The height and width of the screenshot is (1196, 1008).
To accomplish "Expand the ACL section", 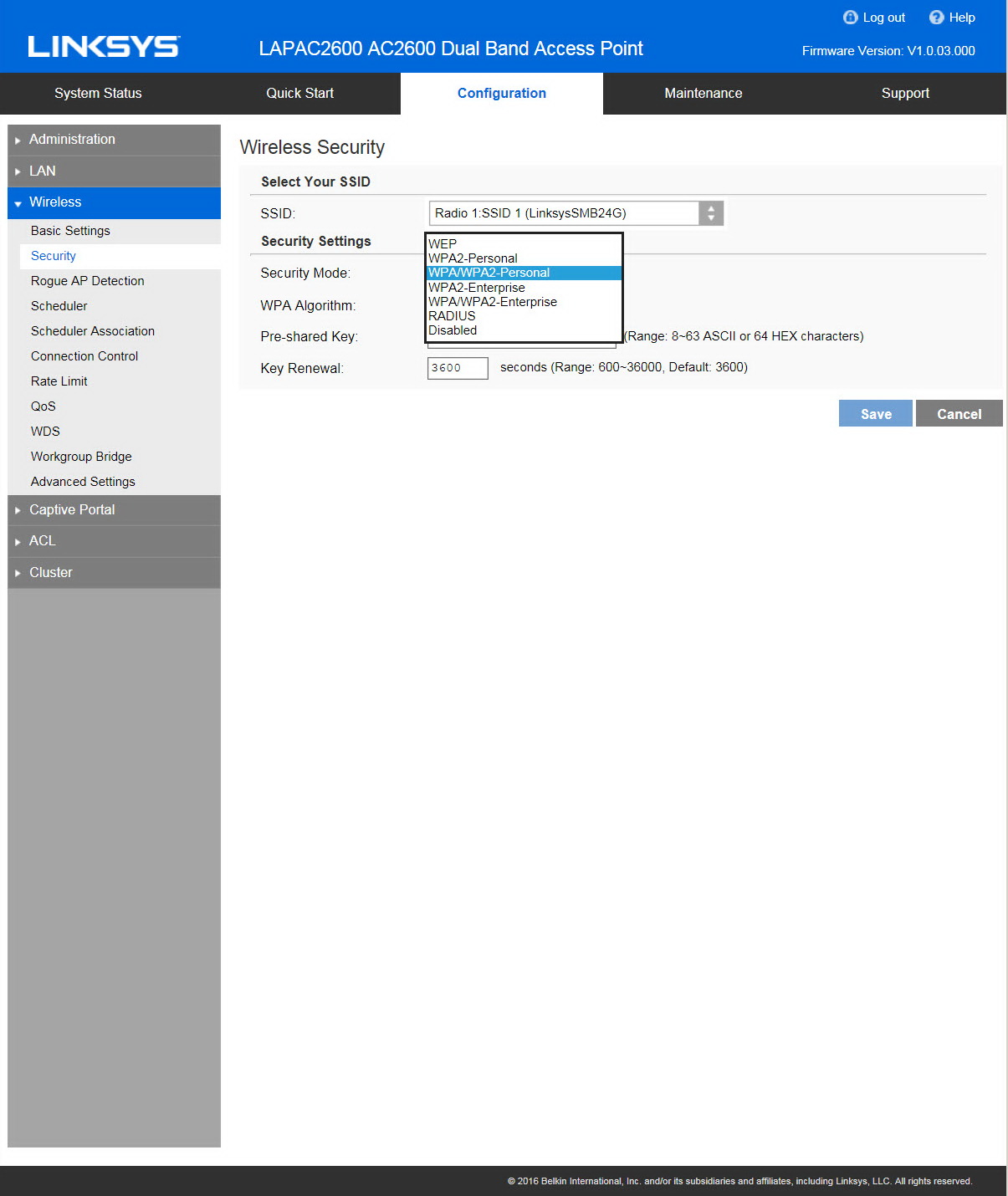I will (114, 541).
